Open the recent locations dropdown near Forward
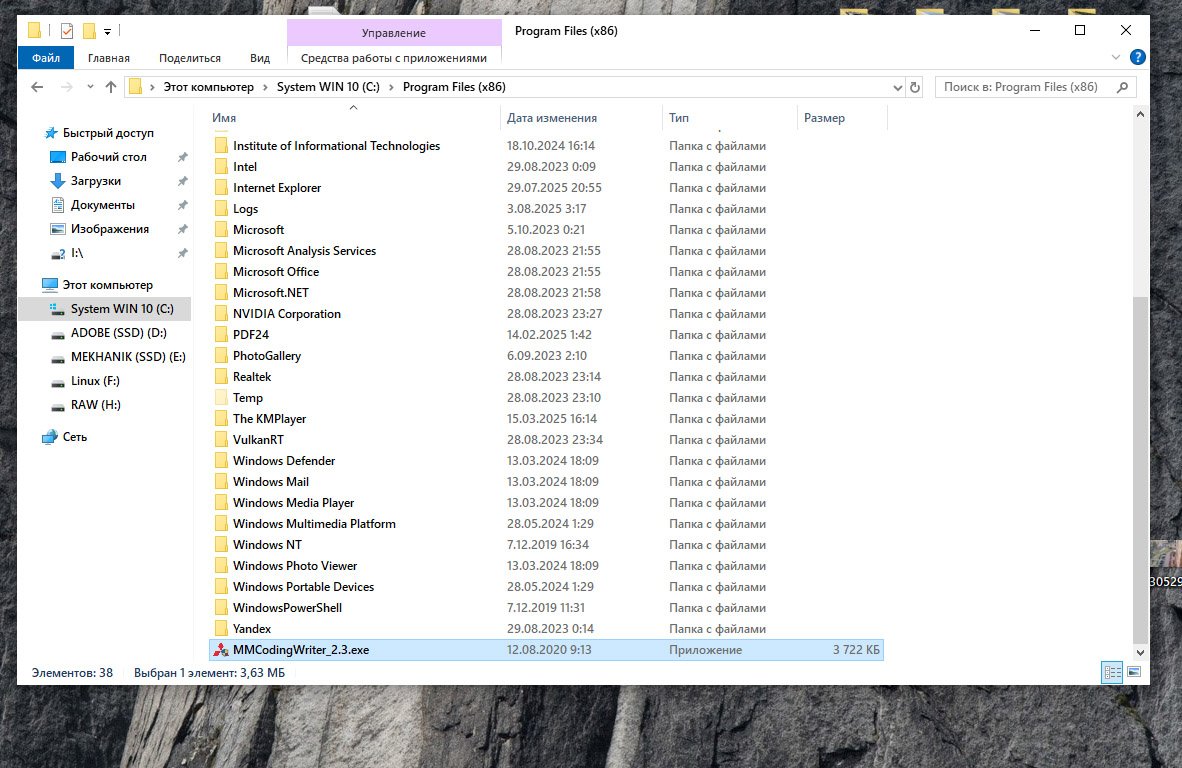The height and width of the screenshot is (768, 1182). point(90,87)
